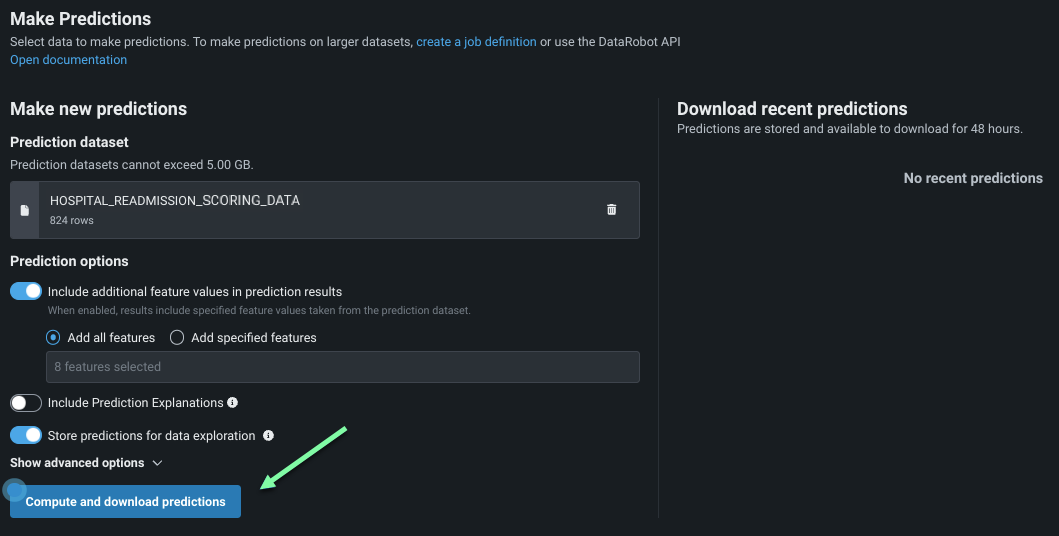Click the Make Predictions page title
The width and height of the screenshot is (1059, 536).
coord(81,19)
